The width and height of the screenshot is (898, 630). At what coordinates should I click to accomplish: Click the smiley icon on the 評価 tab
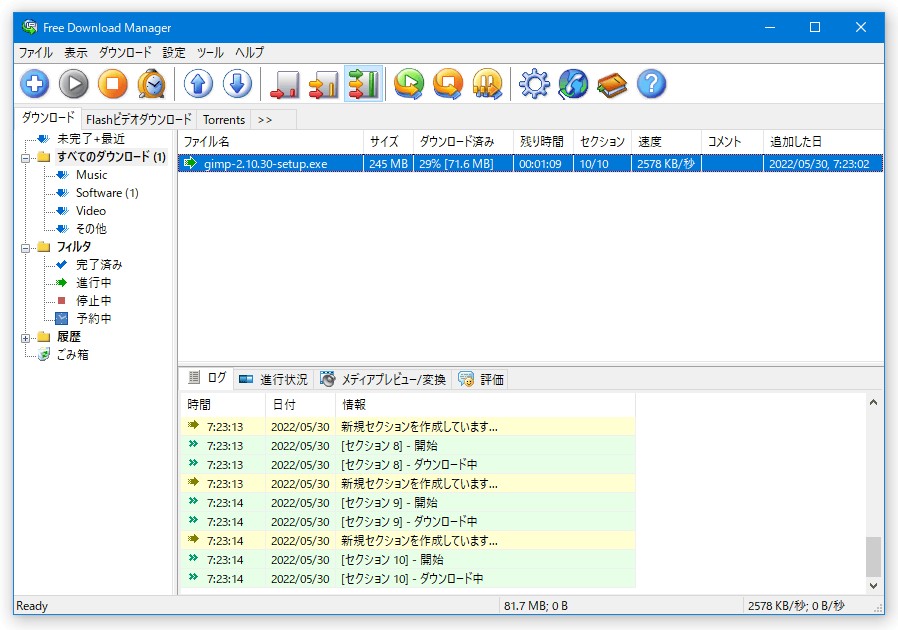pos(466,379)
